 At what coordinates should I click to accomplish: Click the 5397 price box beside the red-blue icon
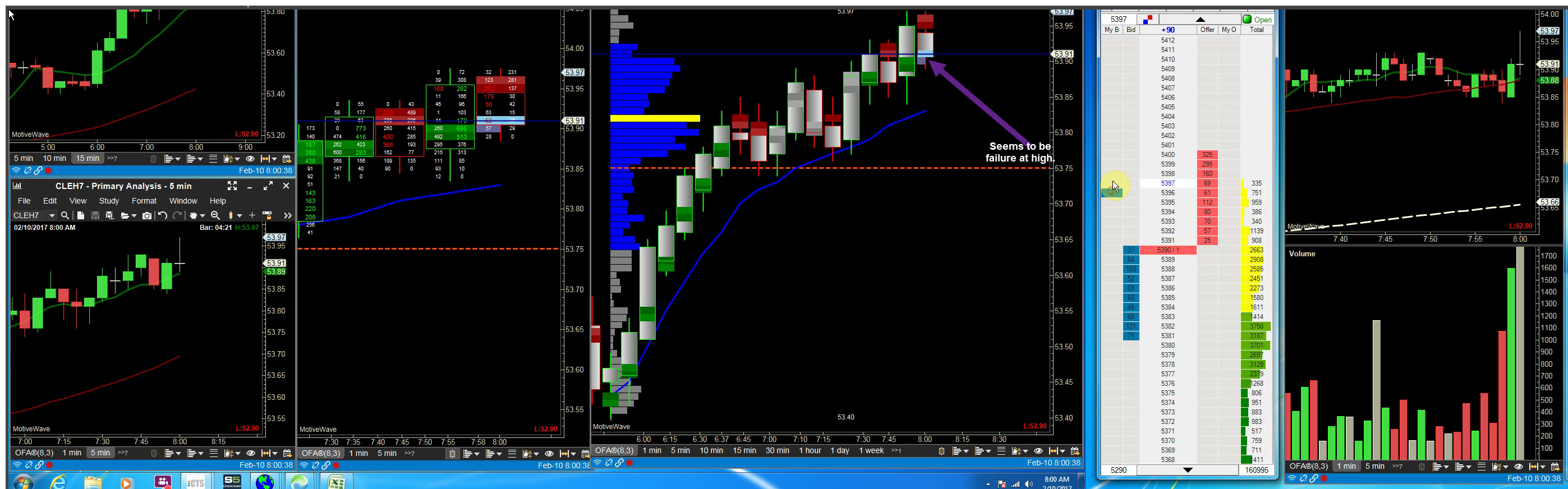[1119, 20]
